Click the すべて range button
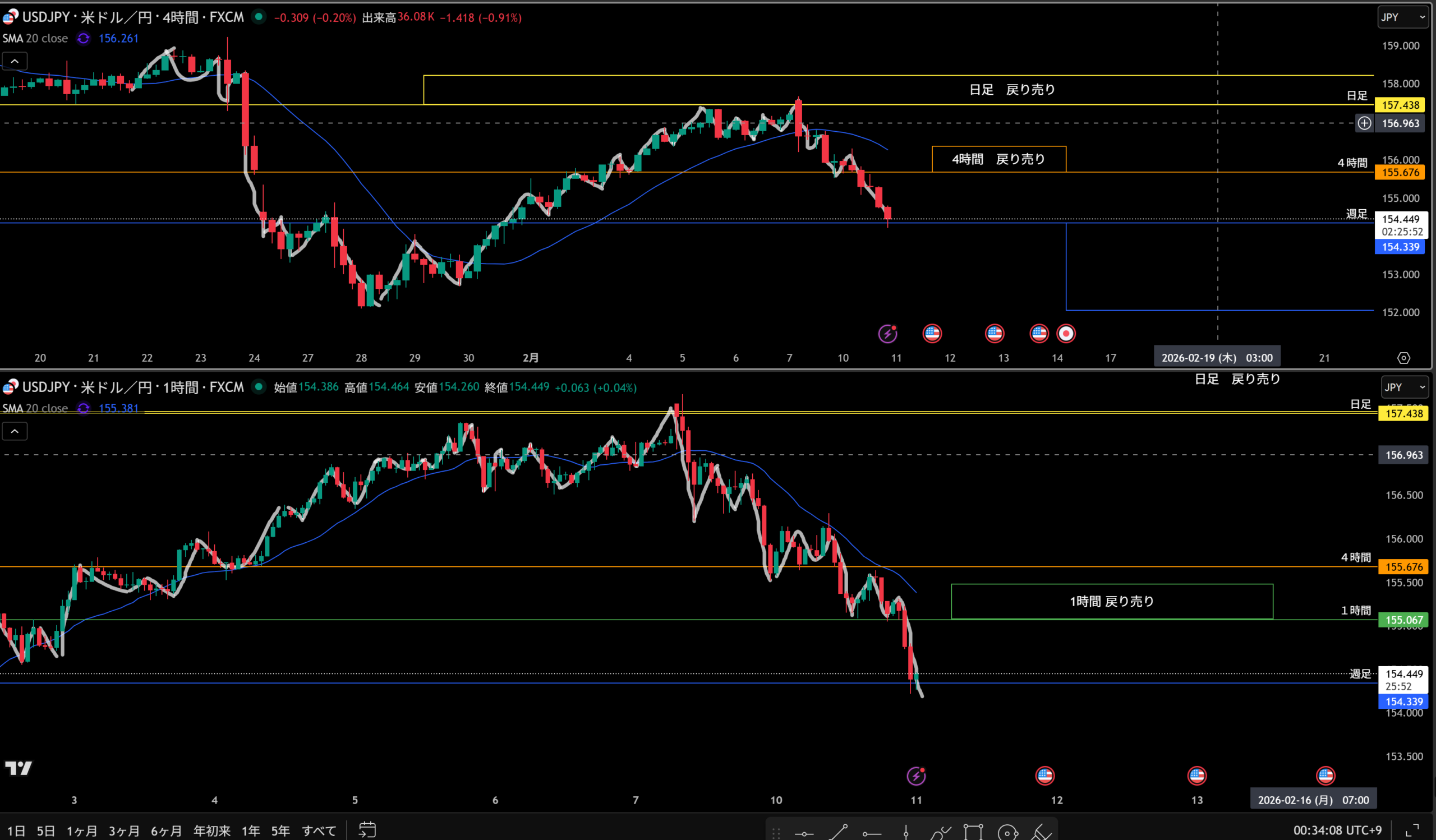The height and width of the screenshot is (840, 1436). (x=319, y=831)
